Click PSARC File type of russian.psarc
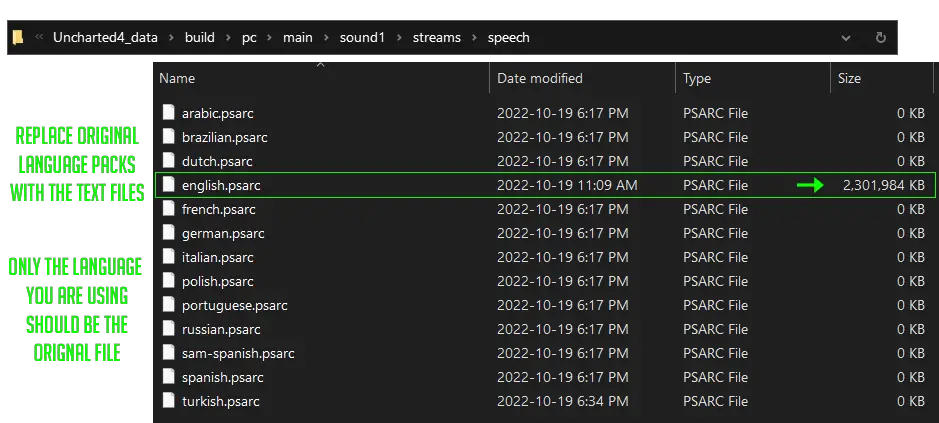The image size is (939, 423). (715, 329)
